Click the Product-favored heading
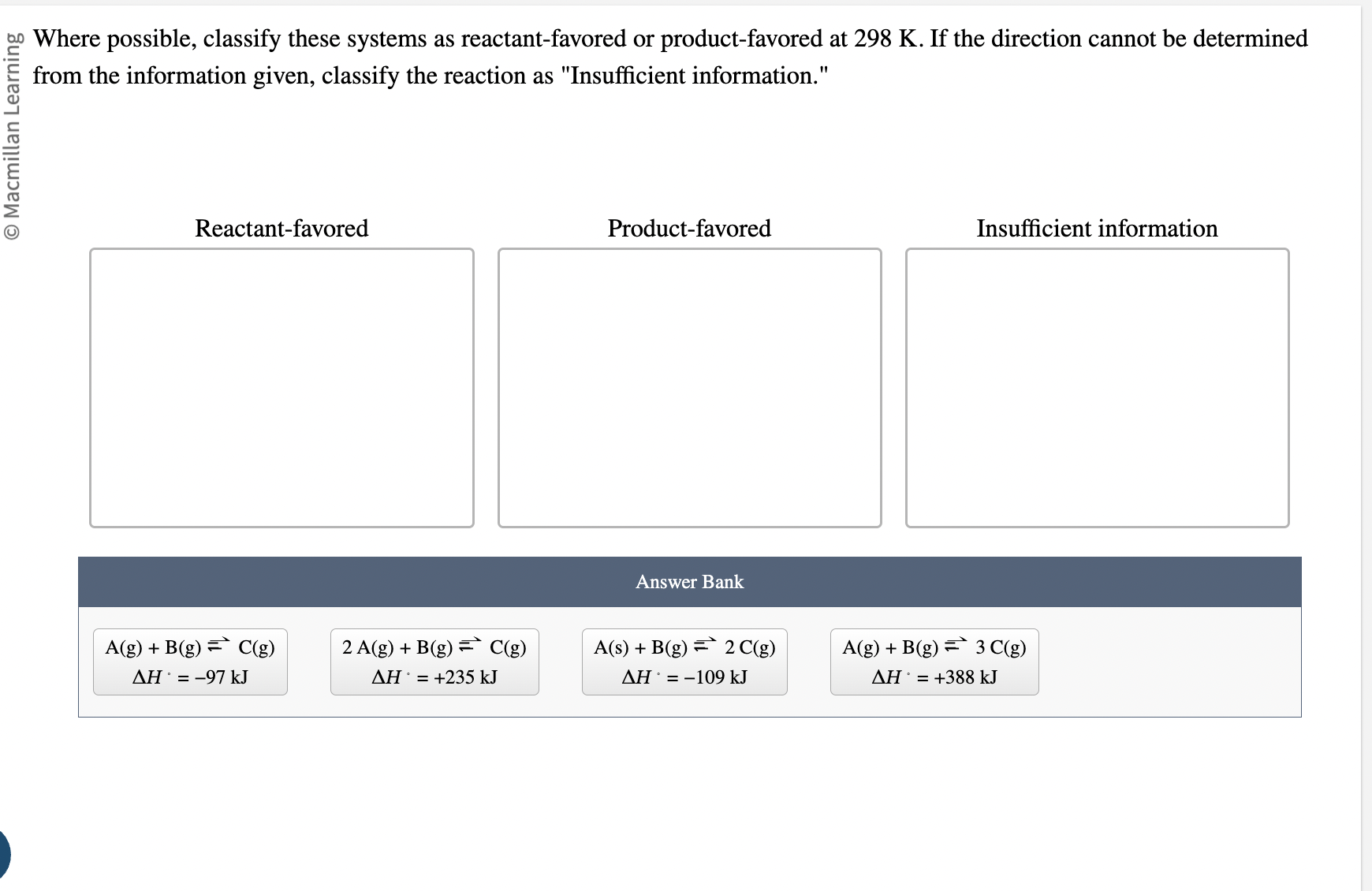The height and width of the screenshot is (891, 1372). 689,229
